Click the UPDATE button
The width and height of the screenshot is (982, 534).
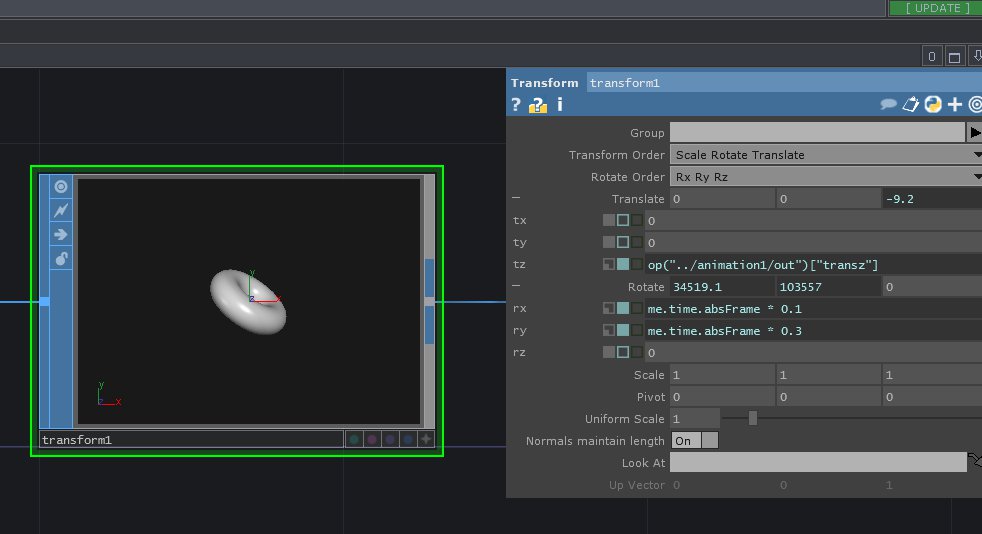[x=936, y=8]
